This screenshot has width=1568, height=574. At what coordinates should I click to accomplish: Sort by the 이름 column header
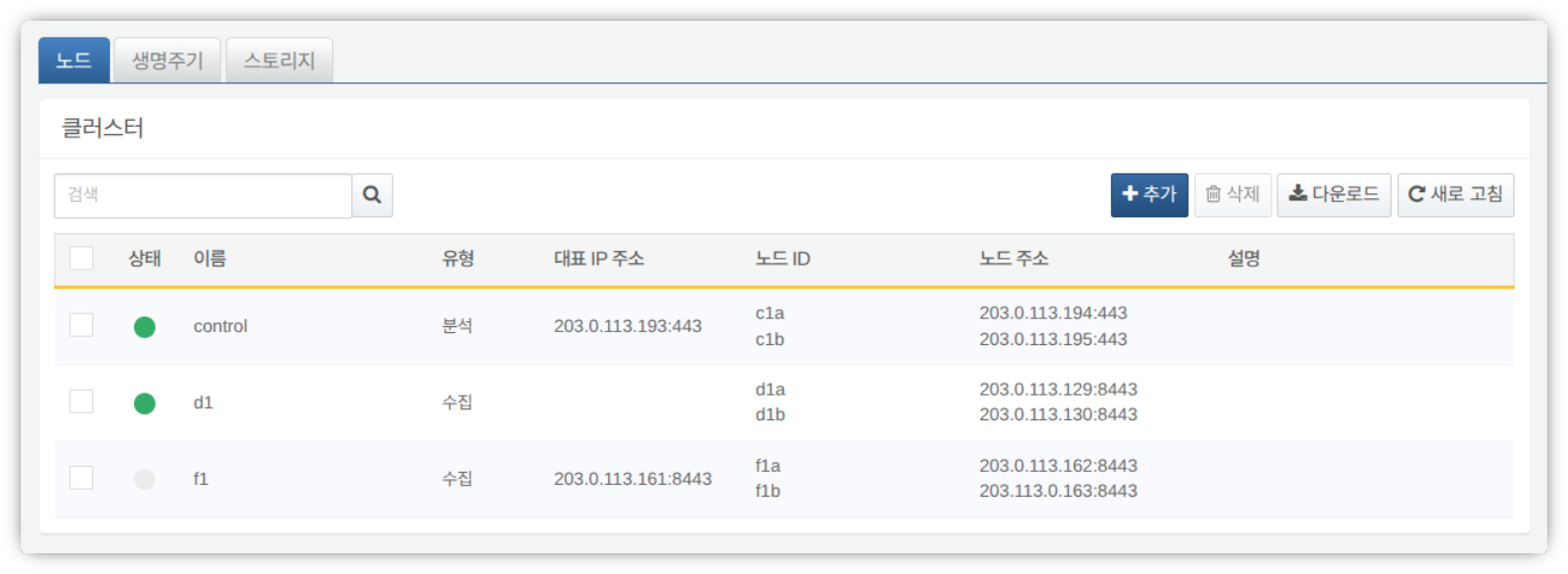click(x=209, y=259)
